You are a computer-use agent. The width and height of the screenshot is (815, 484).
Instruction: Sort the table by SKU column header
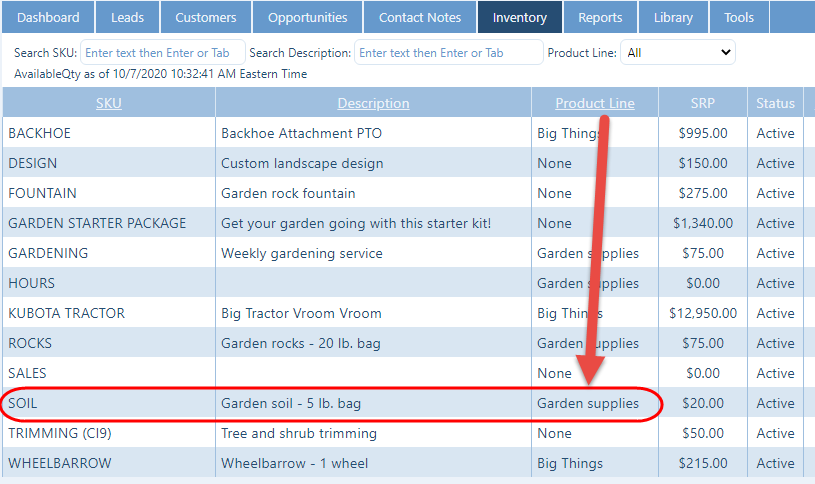(108, 103)
